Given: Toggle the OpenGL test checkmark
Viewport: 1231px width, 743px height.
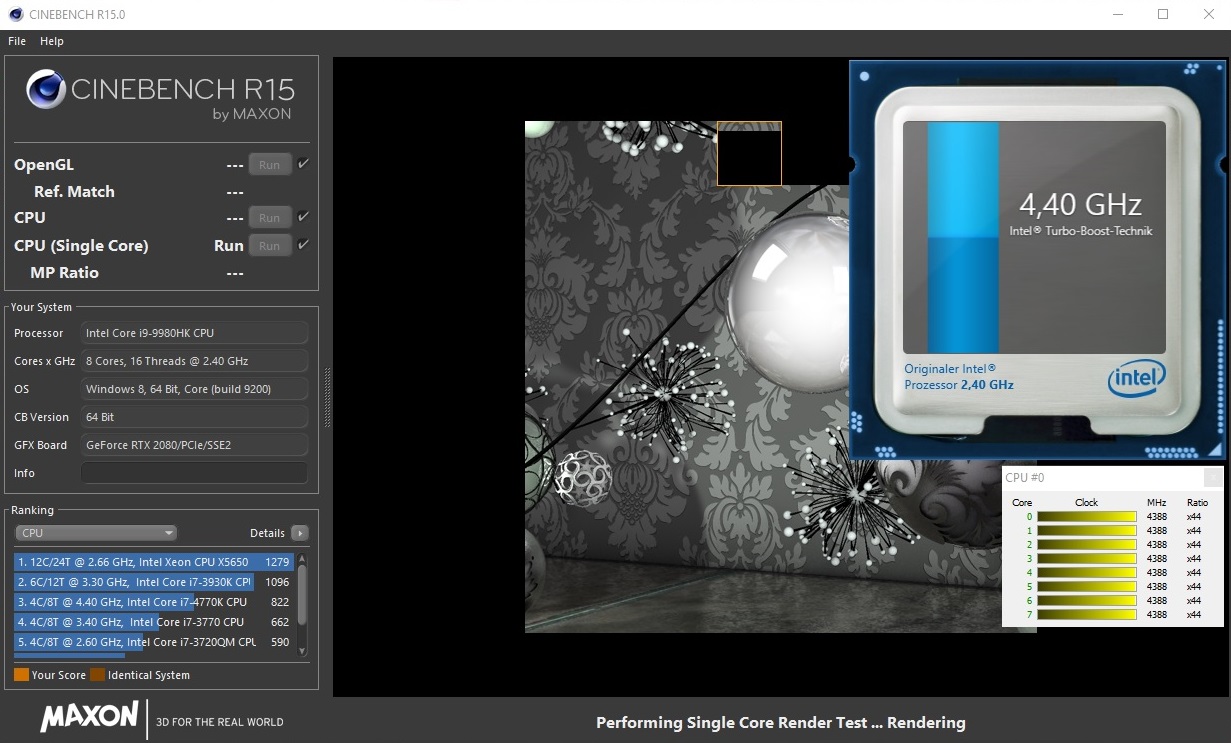Looking at the screenshot, I should pyautogui.click(x=303, y=164).
